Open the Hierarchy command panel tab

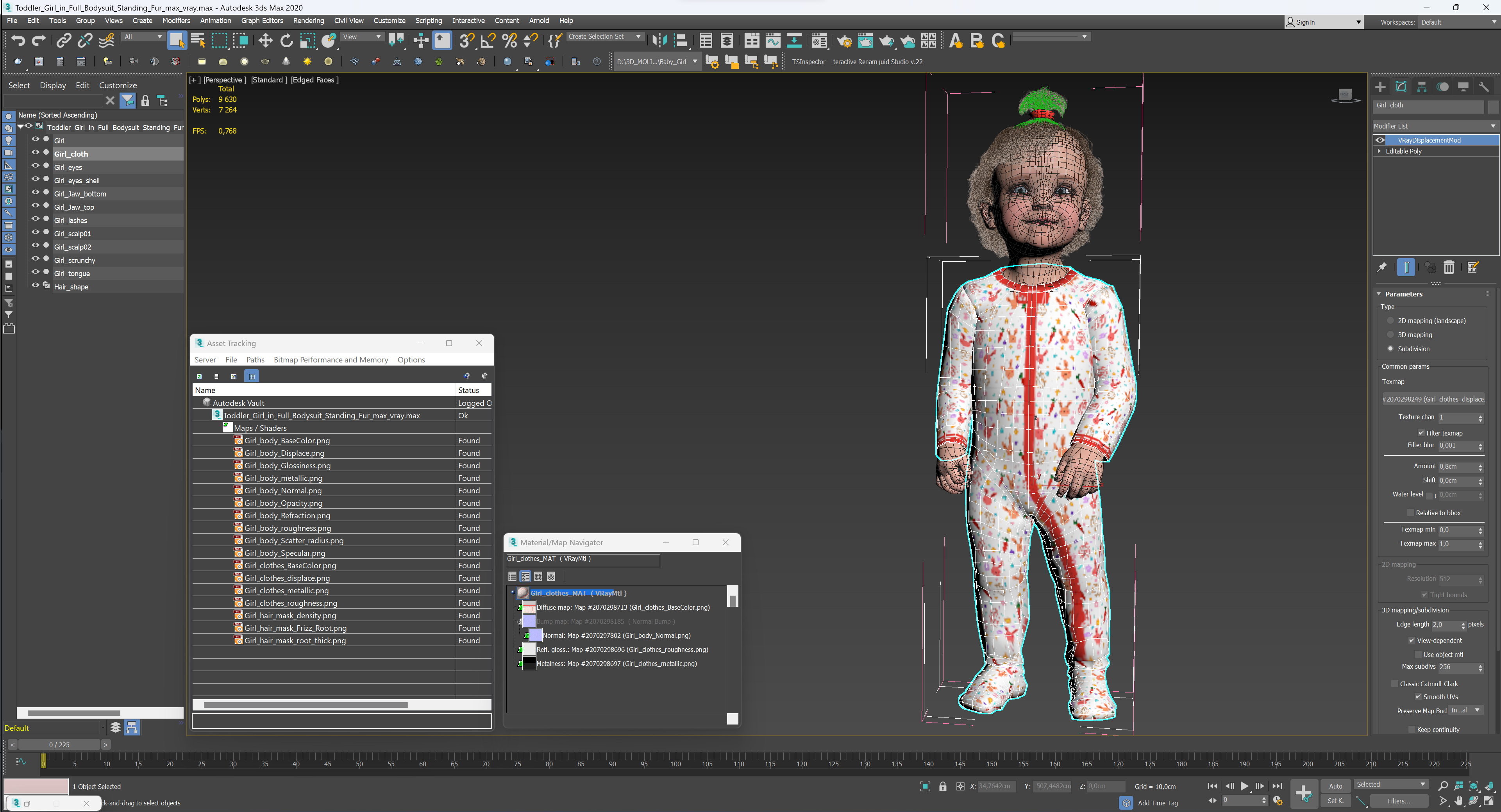[1422, 87]
